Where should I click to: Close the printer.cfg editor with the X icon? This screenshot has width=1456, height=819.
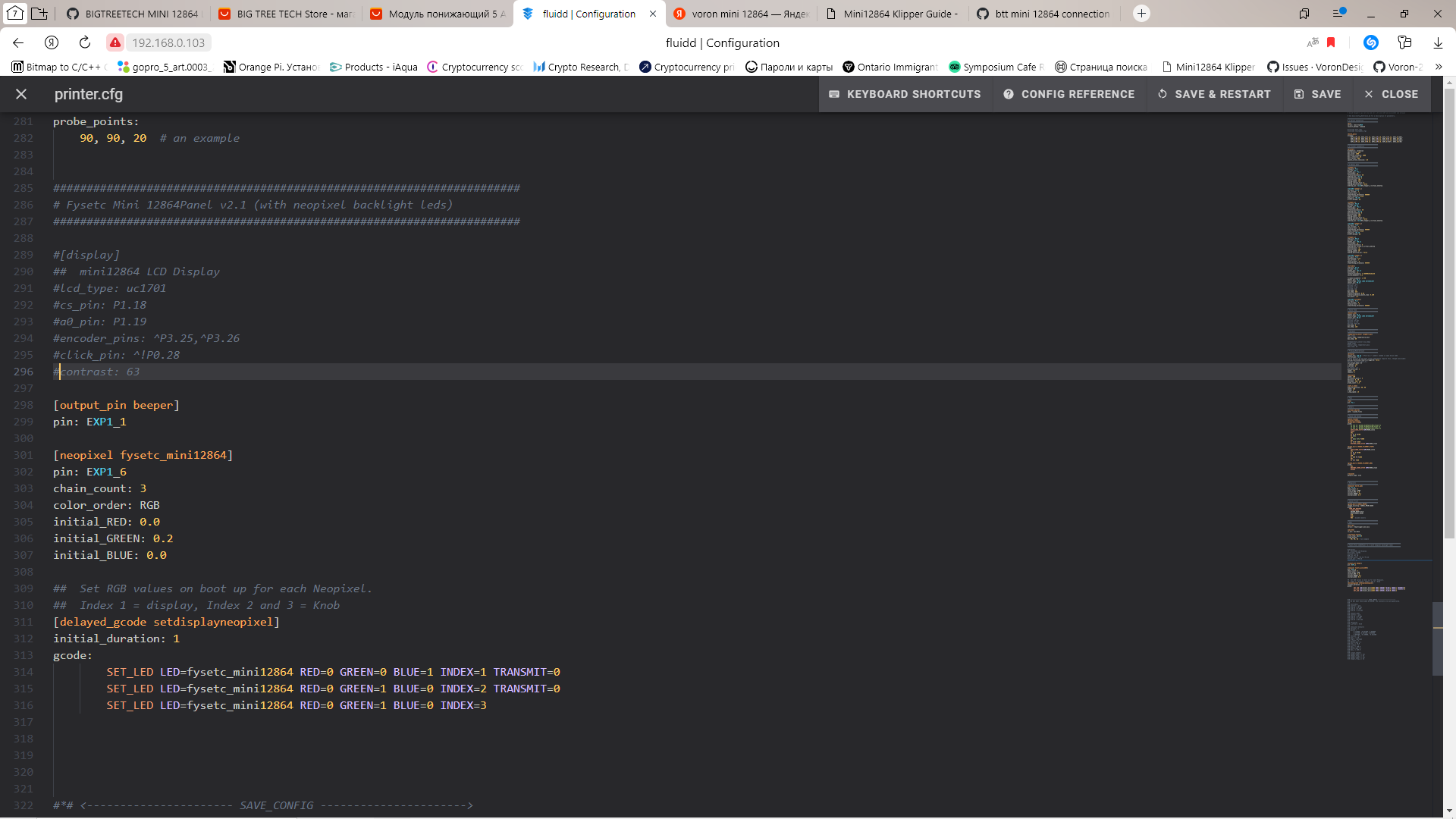(21, 94)
